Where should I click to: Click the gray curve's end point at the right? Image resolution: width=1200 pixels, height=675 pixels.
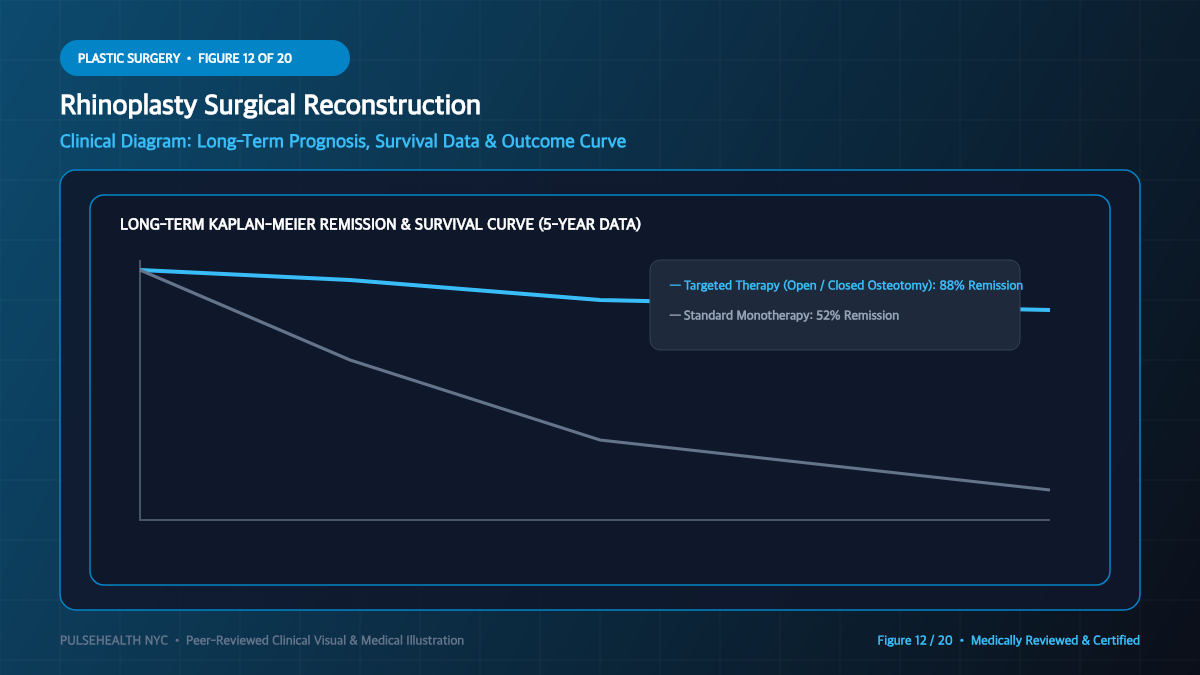click(1049, 490)
